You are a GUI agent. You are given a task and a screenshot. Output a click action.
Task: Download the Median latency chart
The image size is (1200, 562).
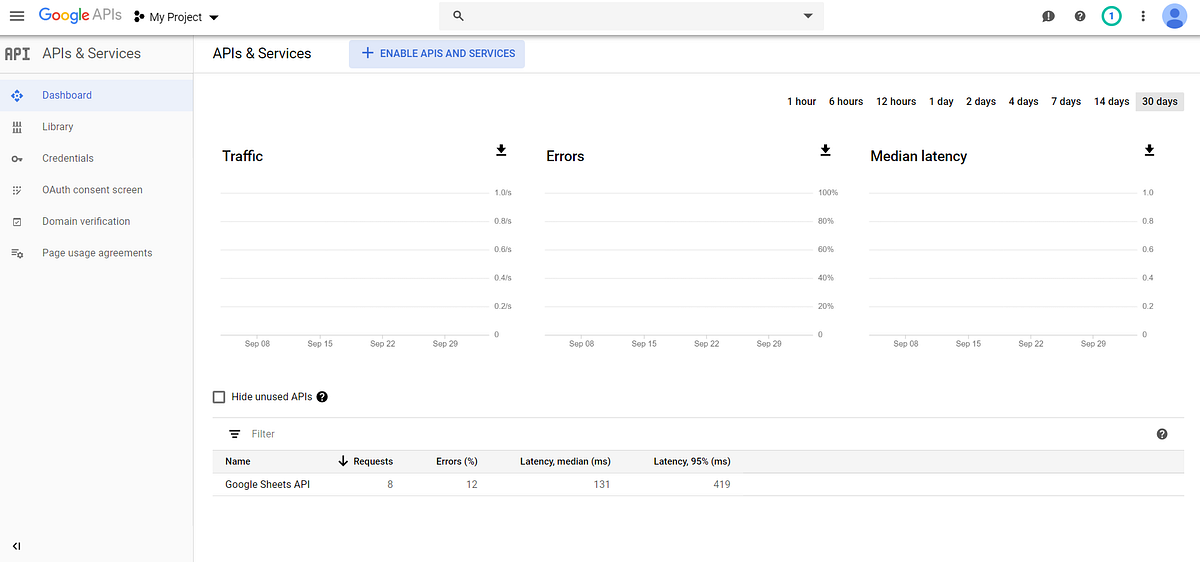tap(1149, 150)
